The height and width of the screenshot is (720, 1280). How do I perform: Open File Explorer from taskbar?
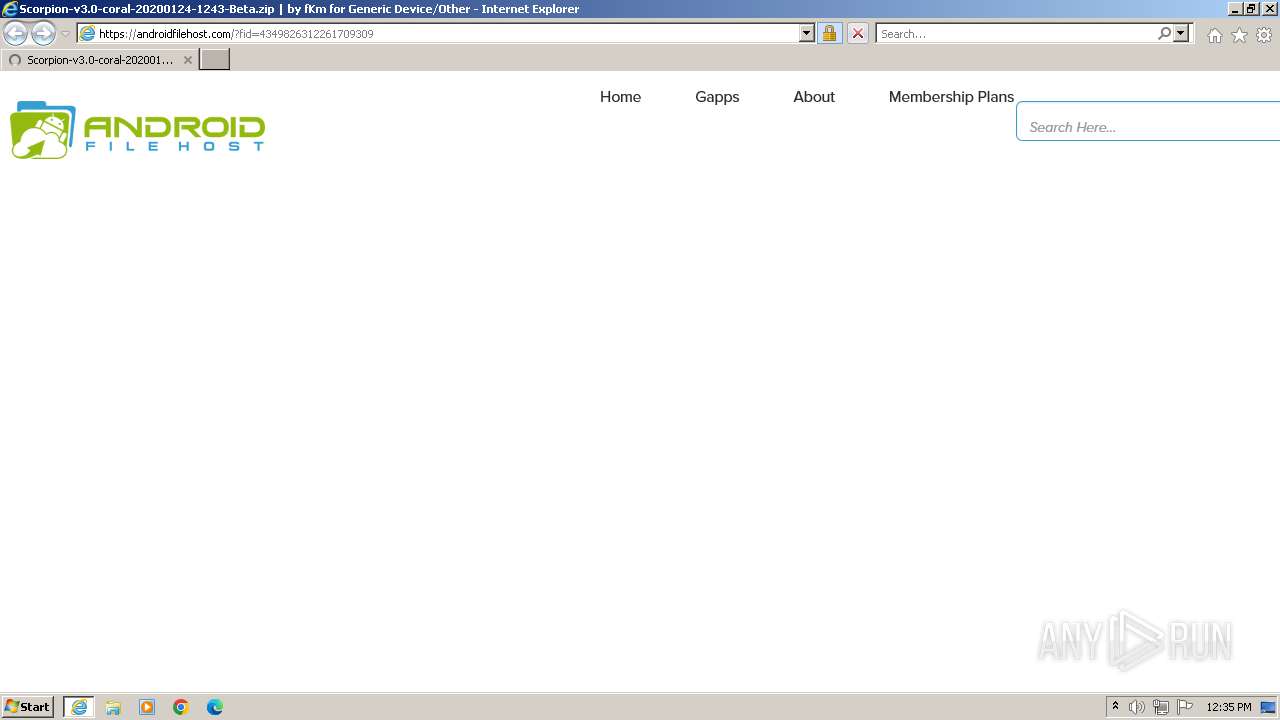113,707
